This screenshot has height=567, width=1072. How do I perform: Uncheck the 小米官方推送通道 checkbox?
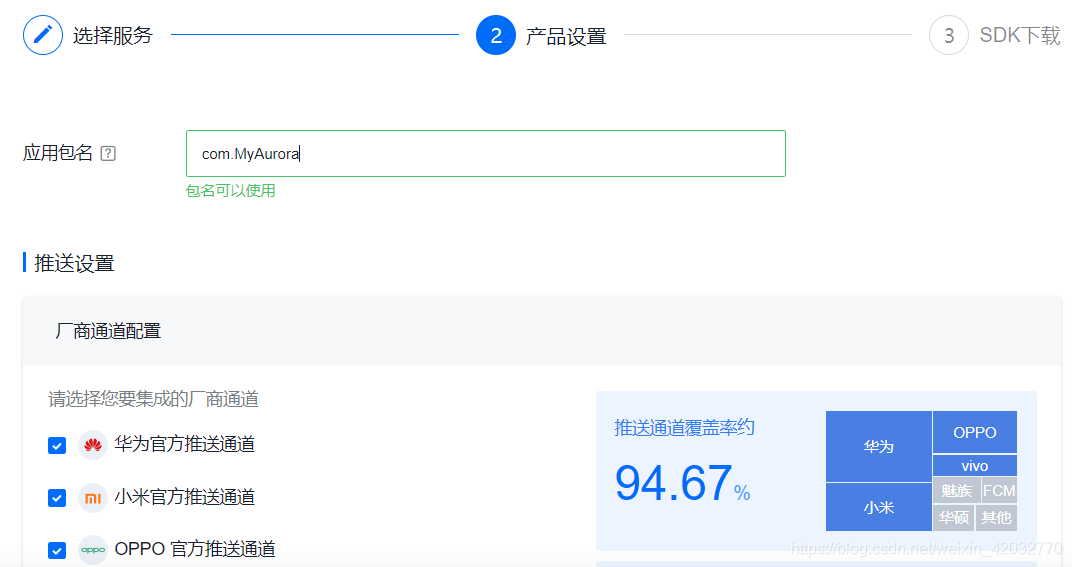57,498
